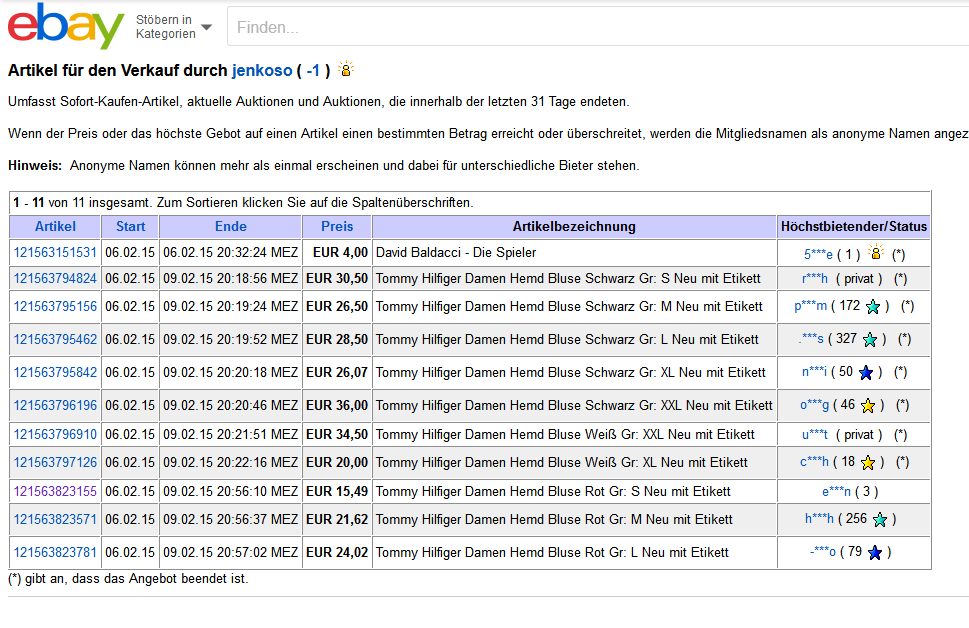Sort by the Artikel column header

(55, 227)
